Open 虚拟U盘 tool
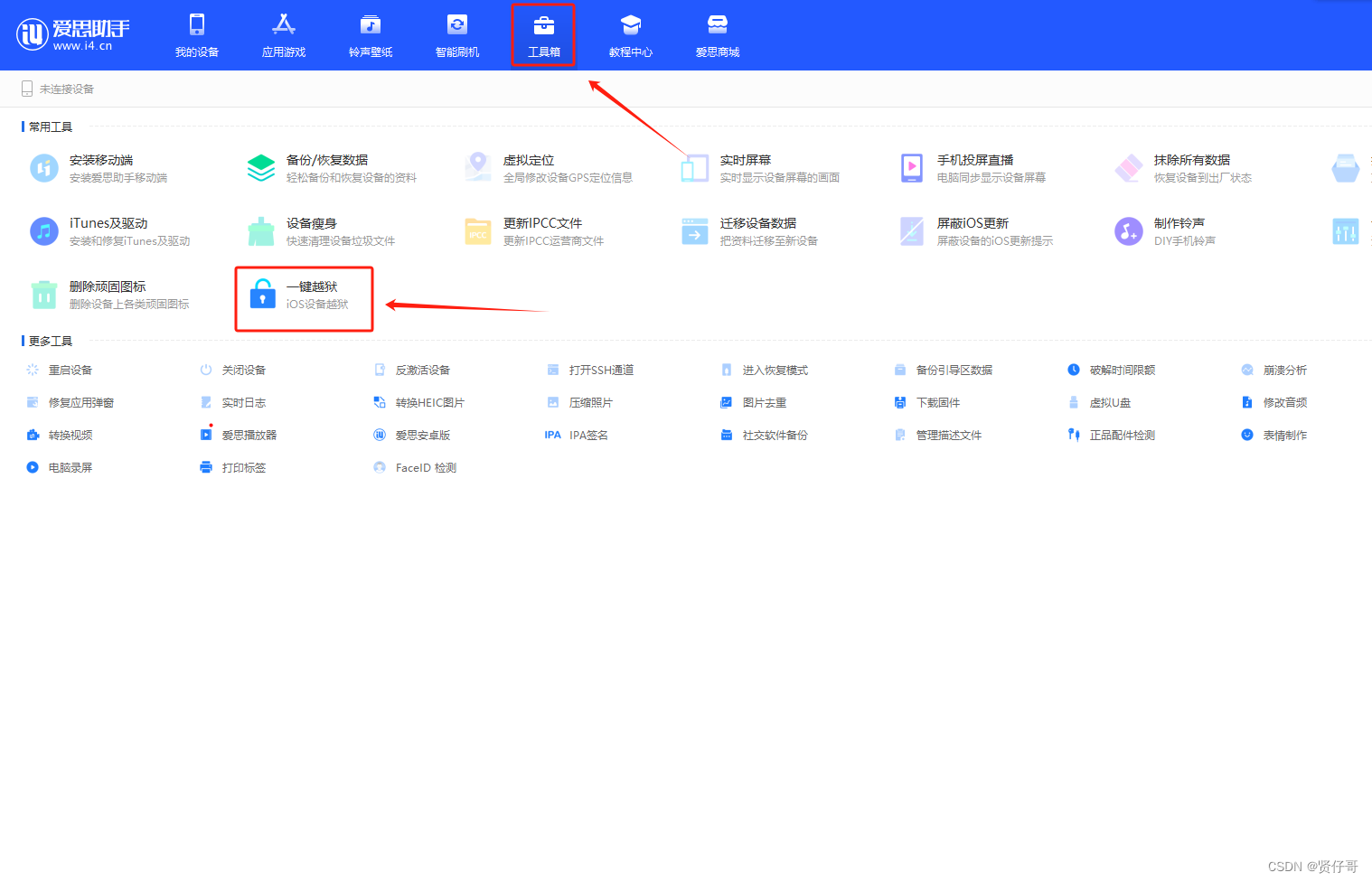The image size is (1372, 882). [1099, 402]
